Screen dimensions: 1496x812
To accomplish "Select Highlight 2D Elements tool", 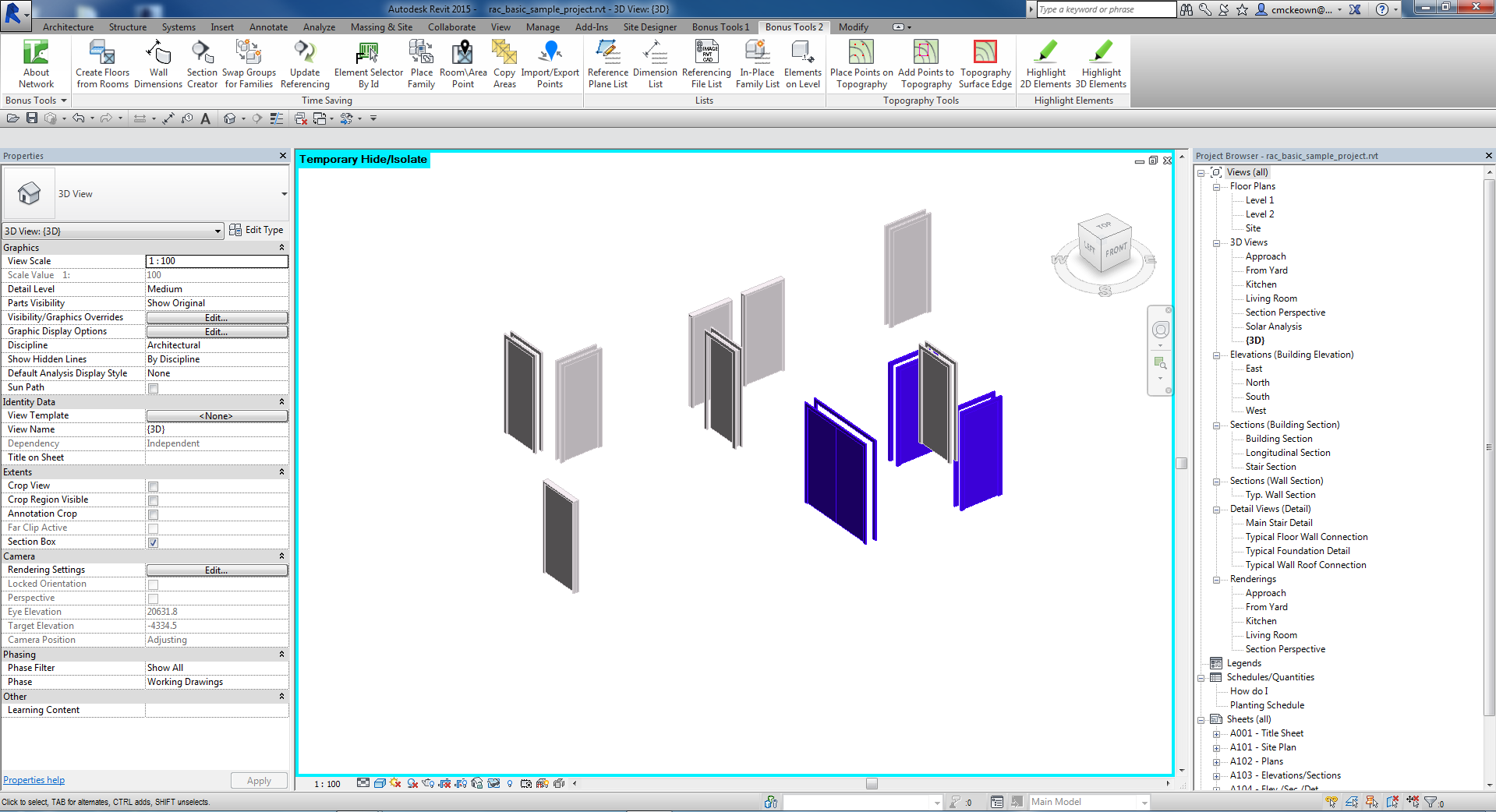I will [x=1045, y=62].
